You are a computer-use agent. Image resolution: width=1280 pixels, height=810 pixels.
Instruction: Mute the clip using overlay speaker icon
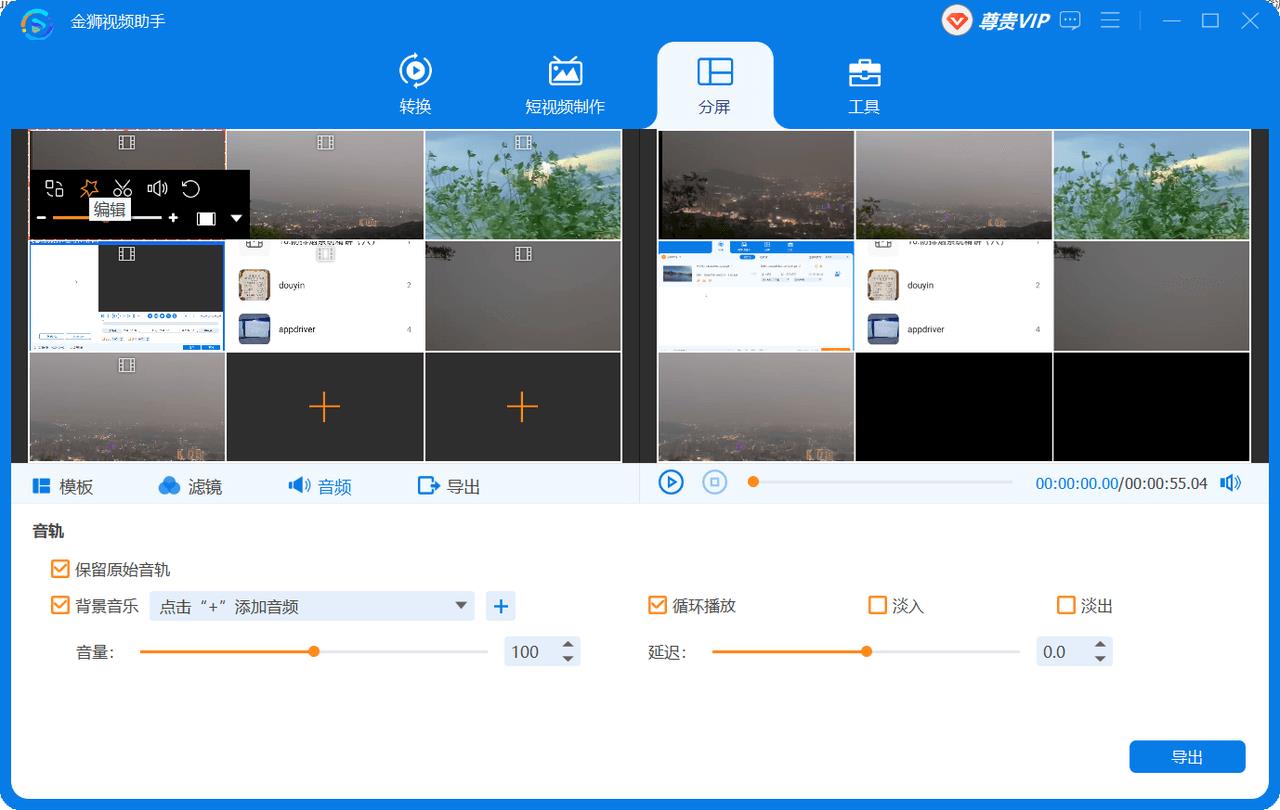tap(157, 188)
